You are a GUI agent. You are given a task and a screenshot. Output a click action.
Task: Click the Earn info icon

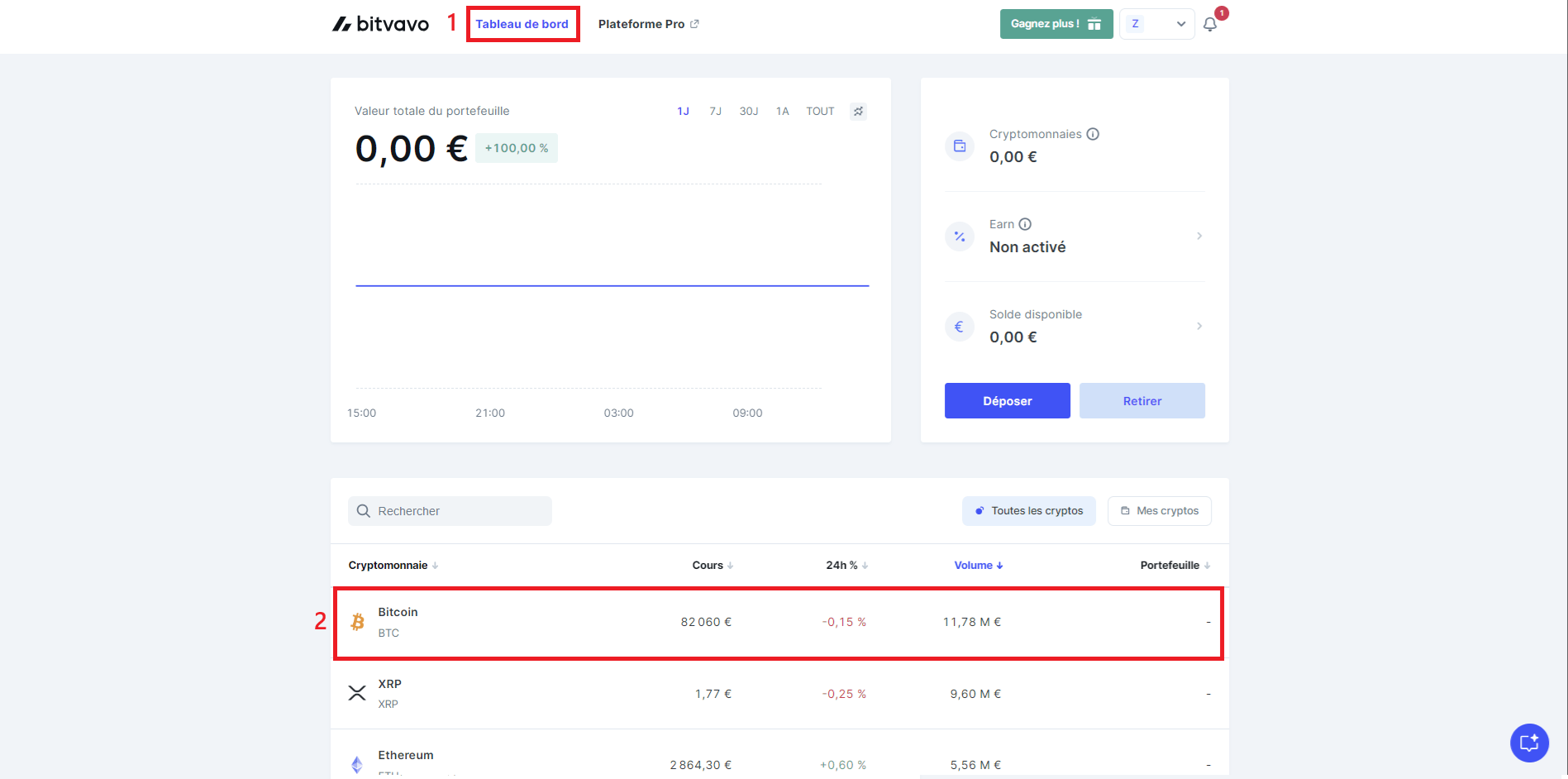point(1025,224)
